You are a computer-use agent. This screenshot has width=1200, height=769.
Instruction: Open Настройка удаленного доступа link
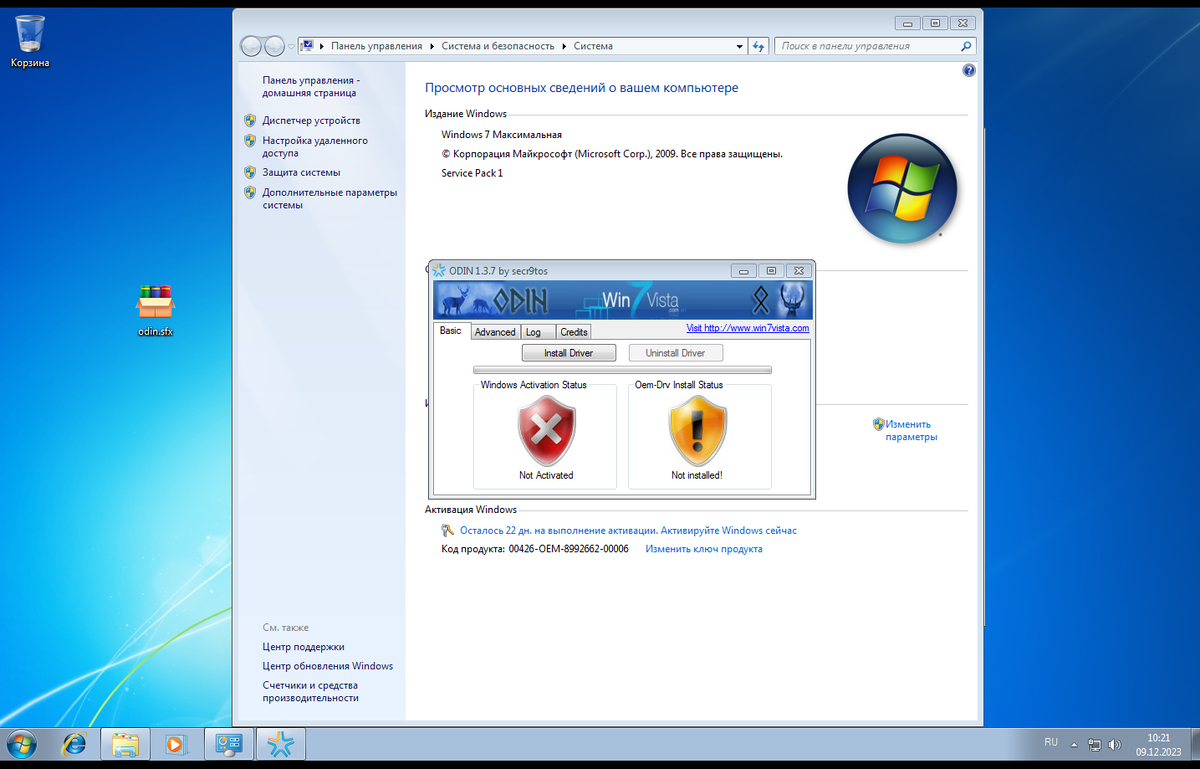coord(315,147)
